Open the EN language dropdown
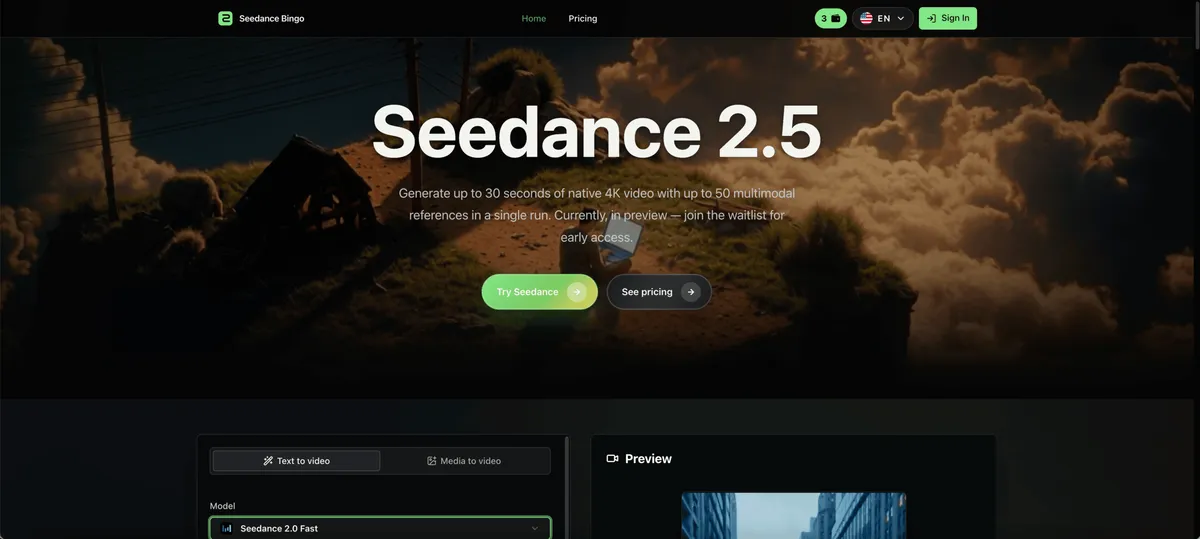Screen dimensions: 1200x539 [883, 18]
